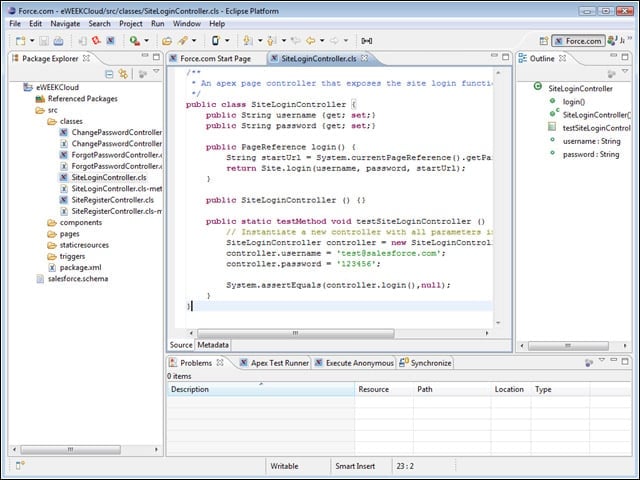This screenshot has width=640, height=480.
Task: Click the Back navigation arrow icon
Action: pyautogui.click(x=311, y=40)
